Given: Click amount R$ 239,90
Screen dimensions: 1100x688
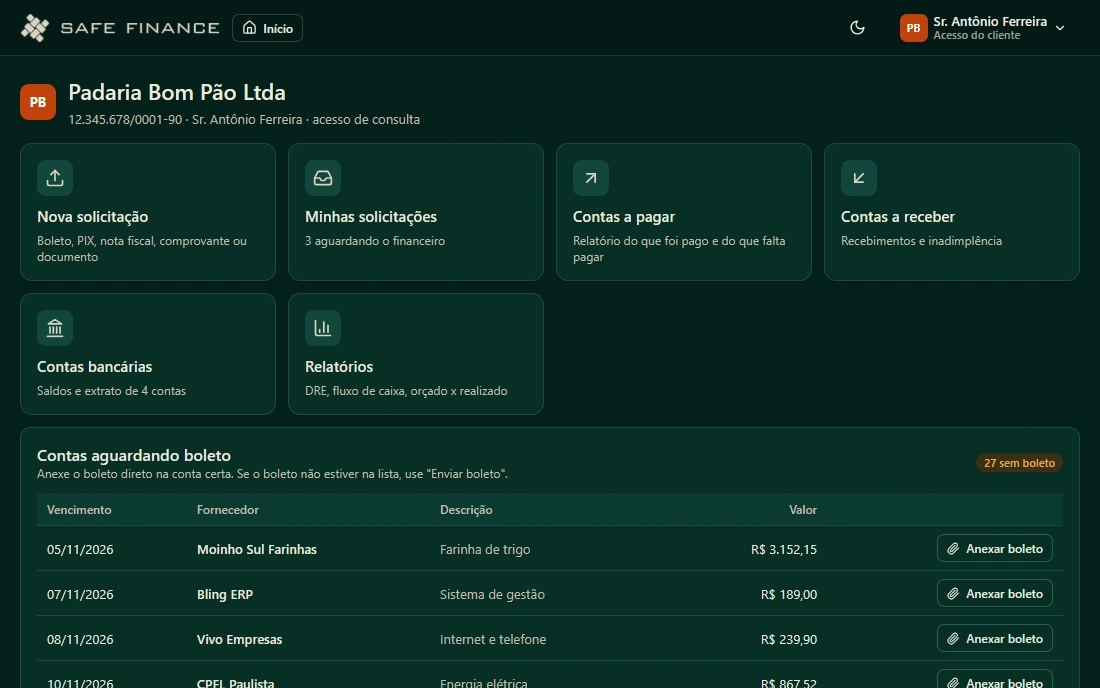Looking at the screenshot, I should [x=789, y=639].
